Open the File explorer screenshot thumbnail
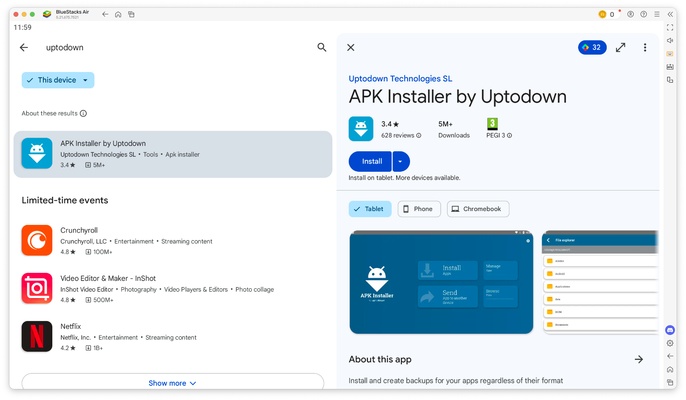The height and width of the screenshot is (400, 686). [x=600, y=282]
